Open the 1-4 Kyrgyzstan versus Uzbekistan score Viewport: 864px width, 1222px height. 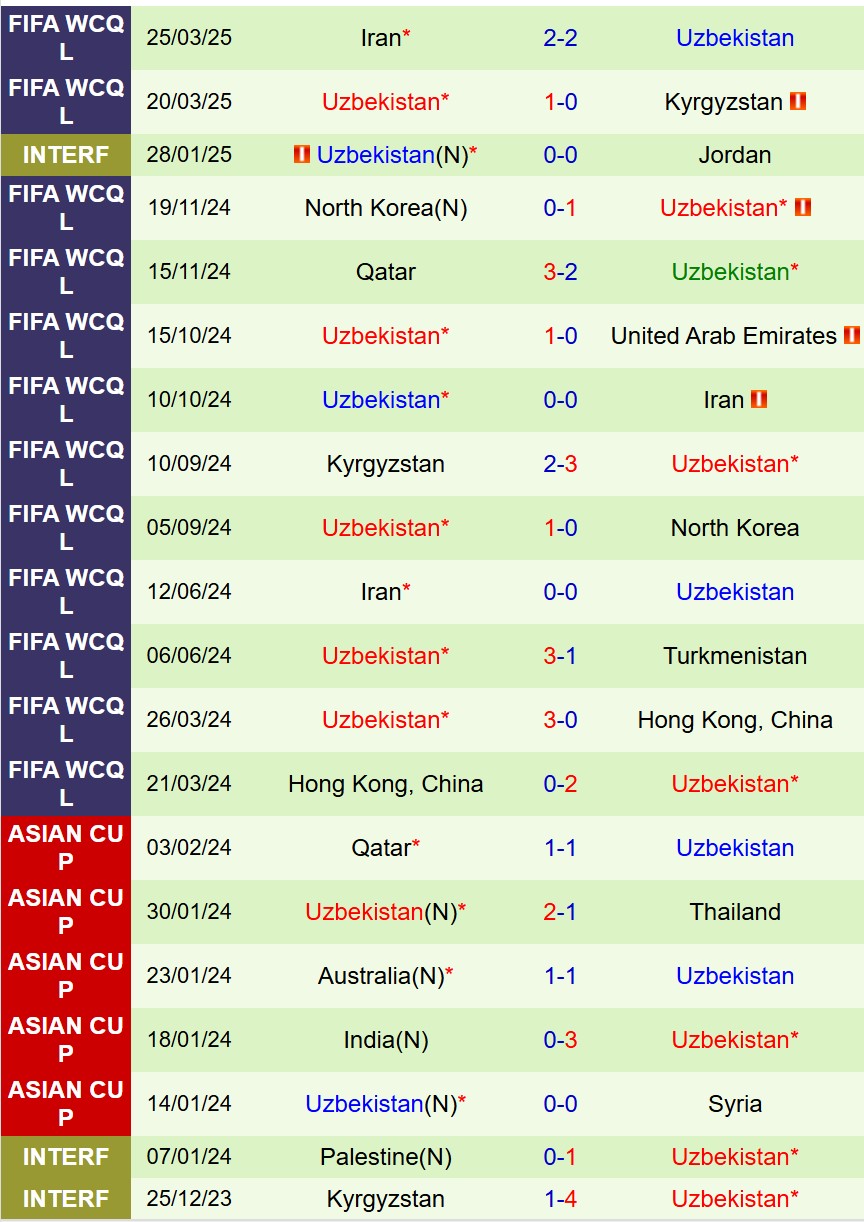click(x=560, y=1199)
